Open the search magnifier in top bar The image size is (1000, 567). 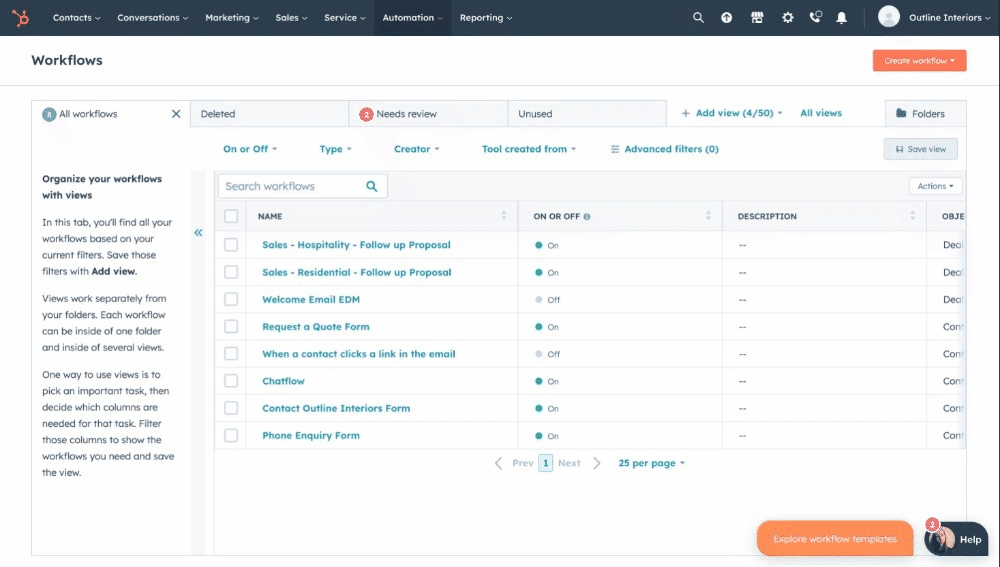[x=698, y=18]
